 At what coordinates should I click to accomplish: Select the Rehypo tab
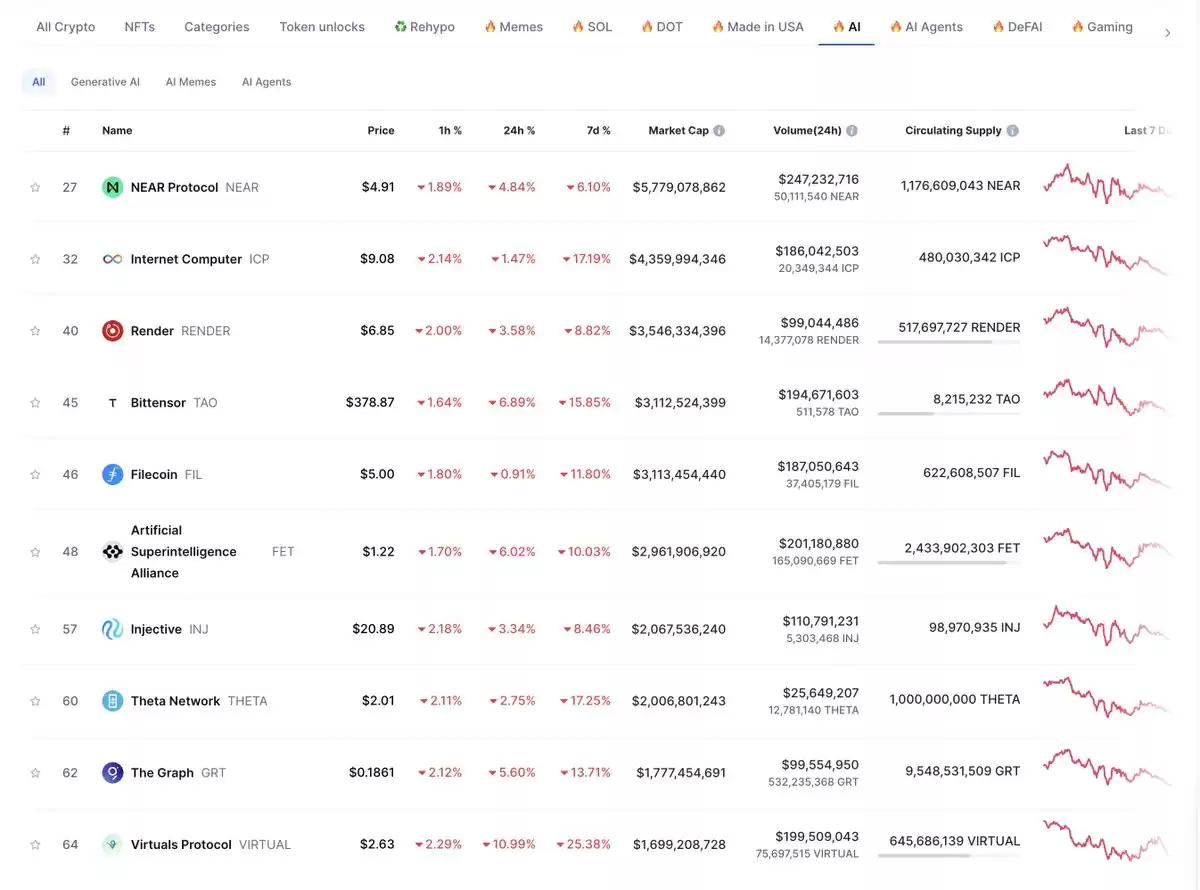pos(424,27)
